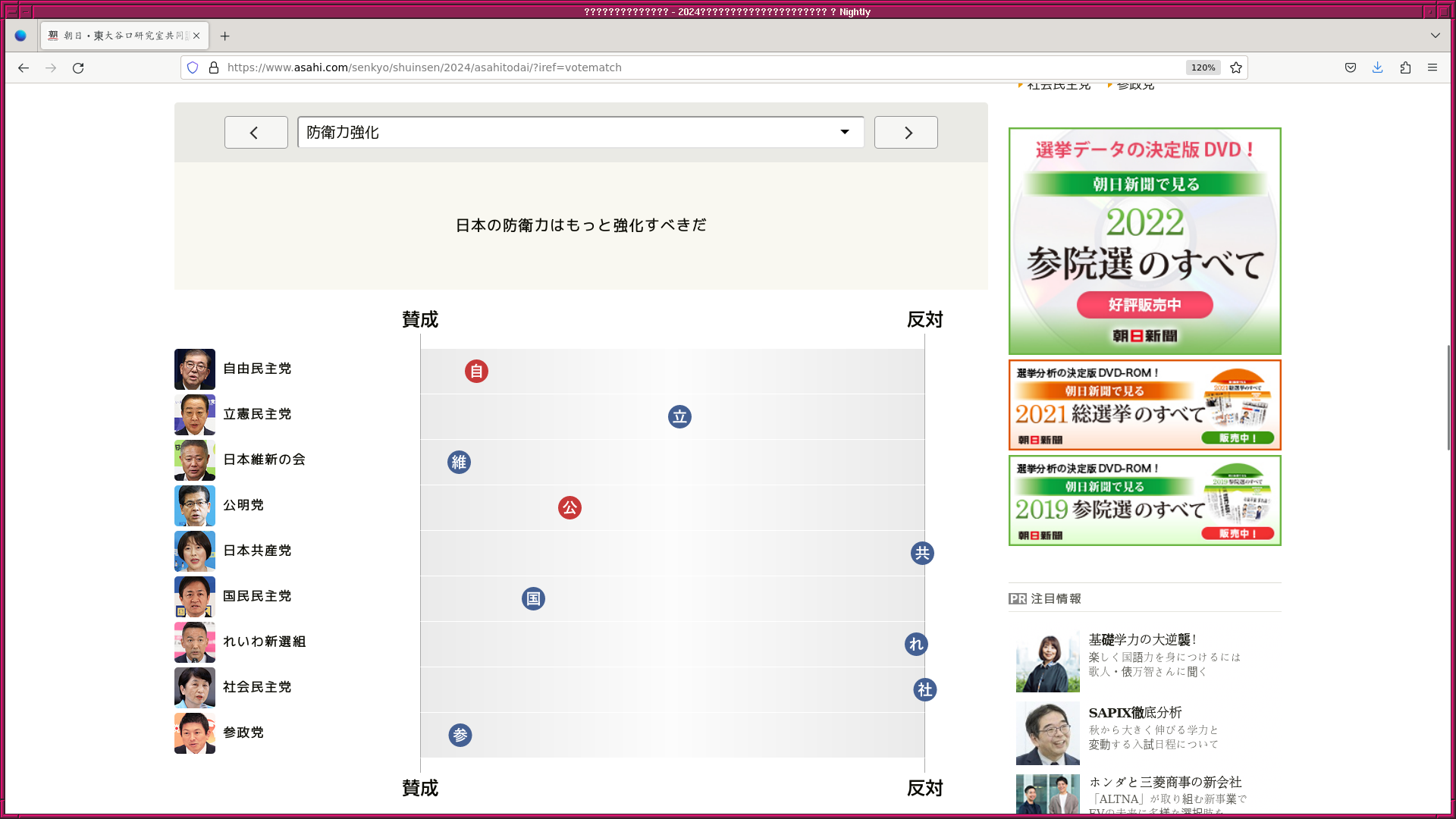Viewport: 1456px width, 819px height.
Task: Open the Downloads panel icon
Action: click(x=1378, y=67)
